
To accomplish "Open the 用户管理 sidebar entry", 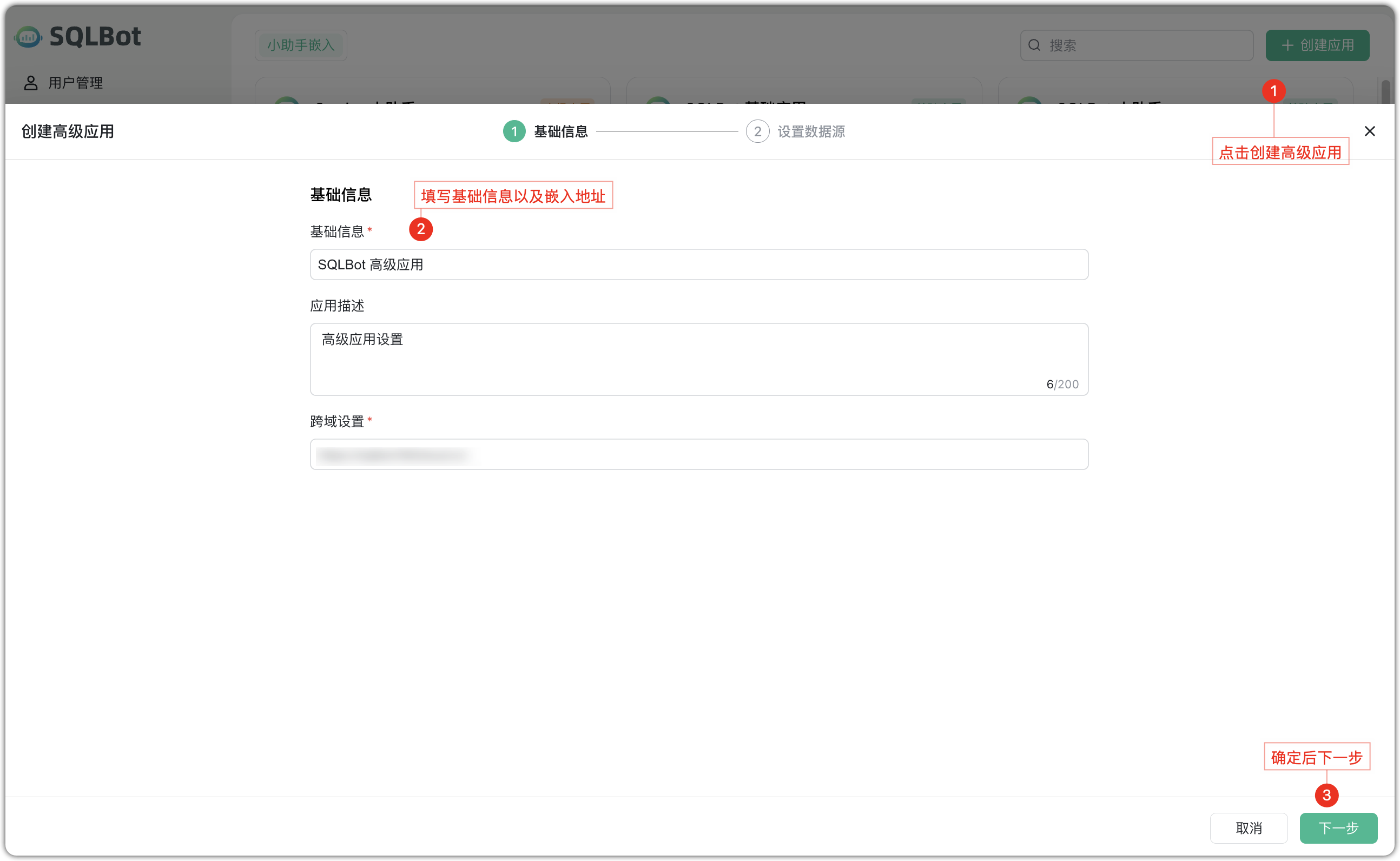I will point(75,83).
